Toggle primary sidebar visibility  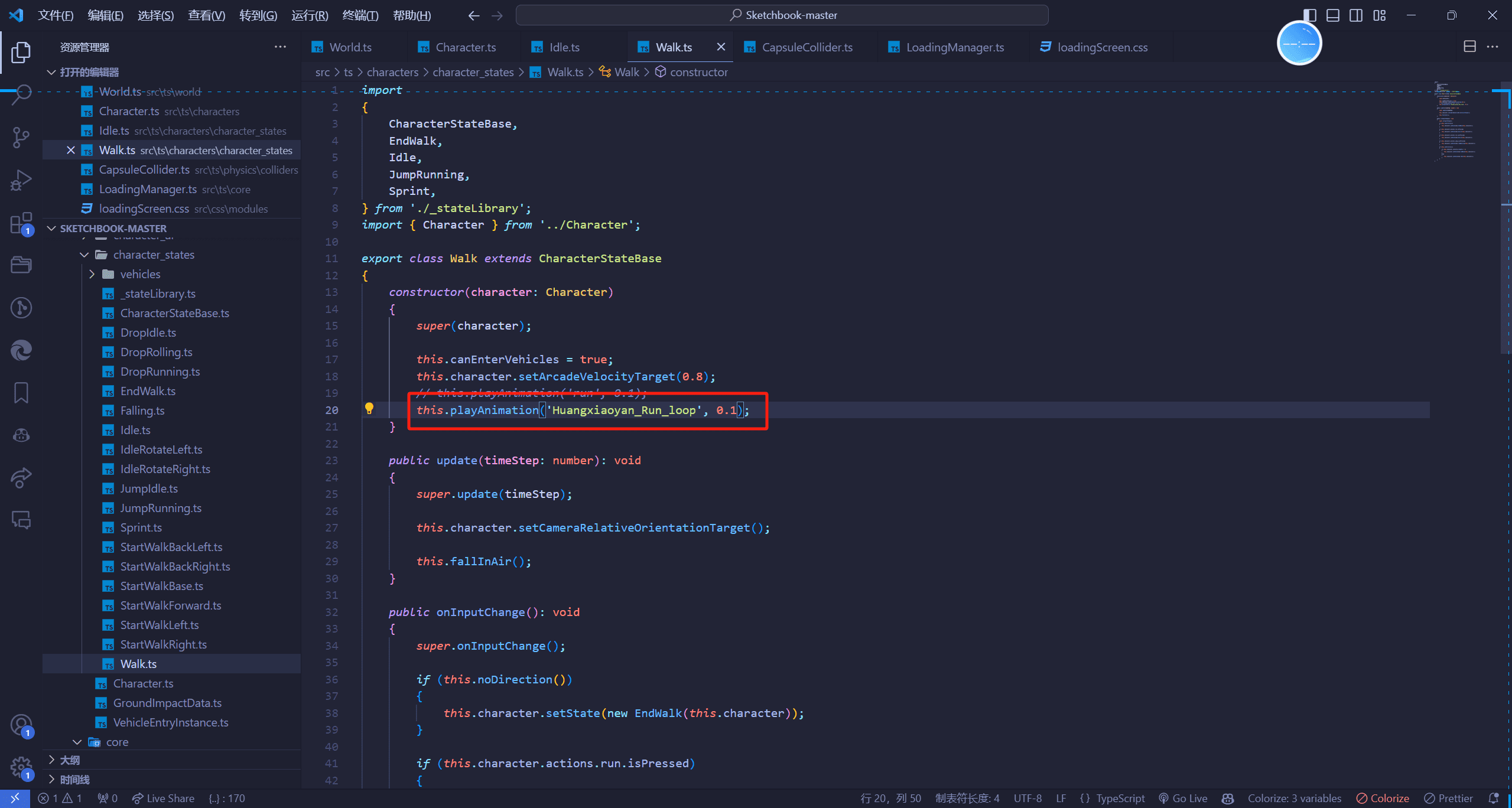1310,15
